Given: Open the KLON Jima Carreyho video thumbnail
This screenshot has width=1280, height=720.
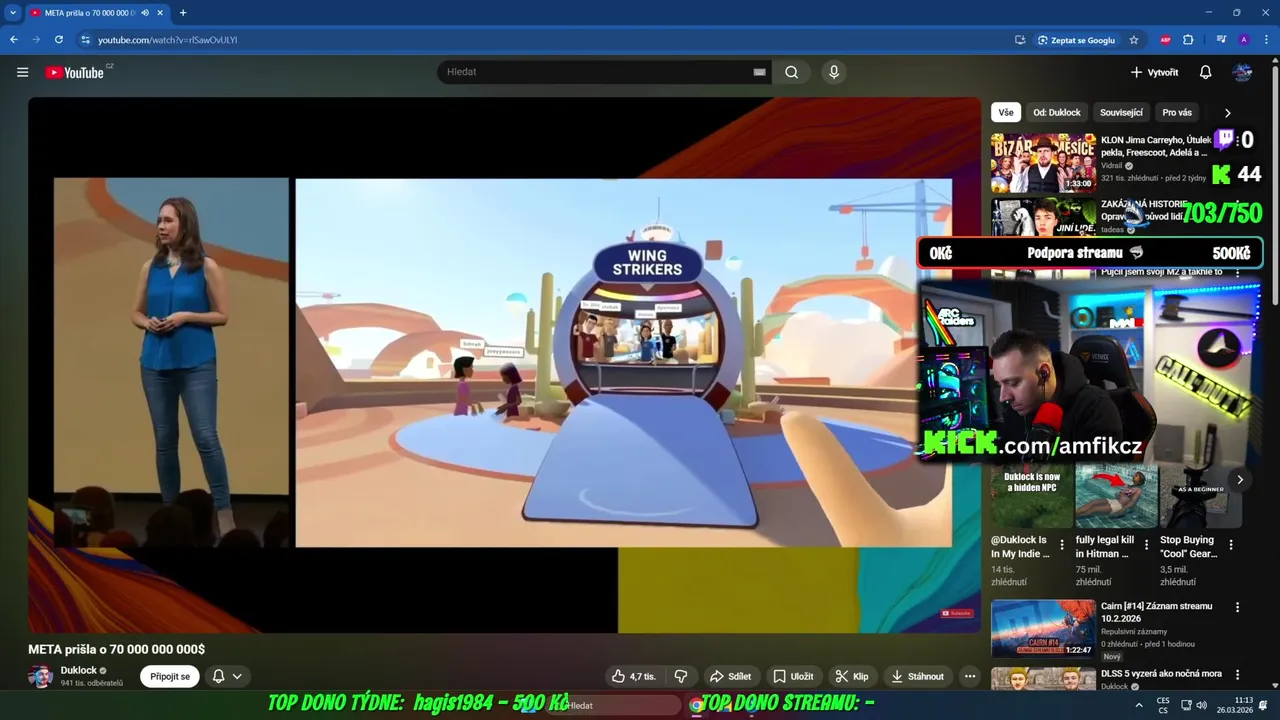Looking at the screenshot, I should pyautogui.click(x=1043, y=162).
